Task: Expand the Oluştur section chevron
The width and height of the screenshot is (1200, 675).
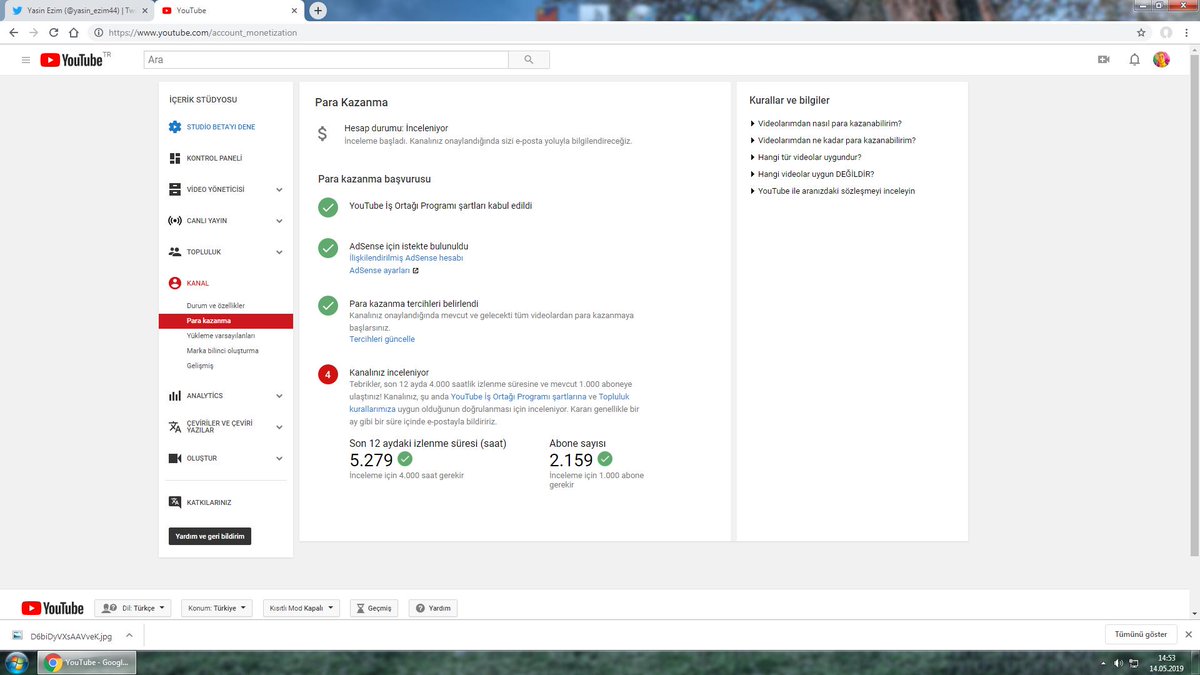Action: click(279, 458)
